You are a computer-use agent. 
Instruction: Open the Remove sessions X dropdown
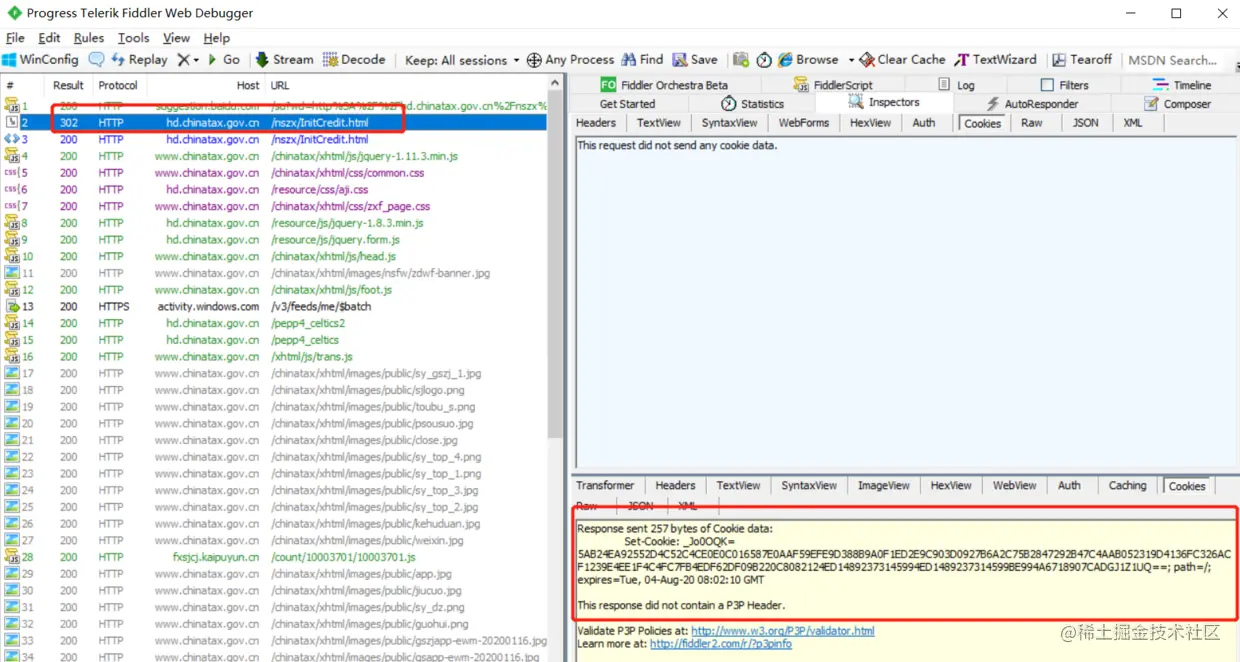(188, 60)
